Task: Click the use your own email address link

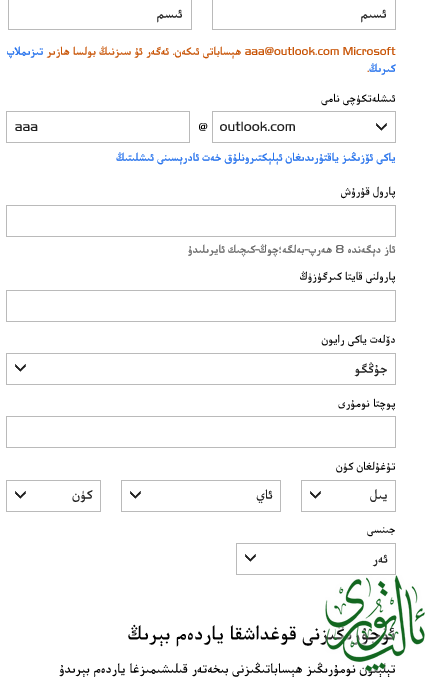Action: pos(256,158)
